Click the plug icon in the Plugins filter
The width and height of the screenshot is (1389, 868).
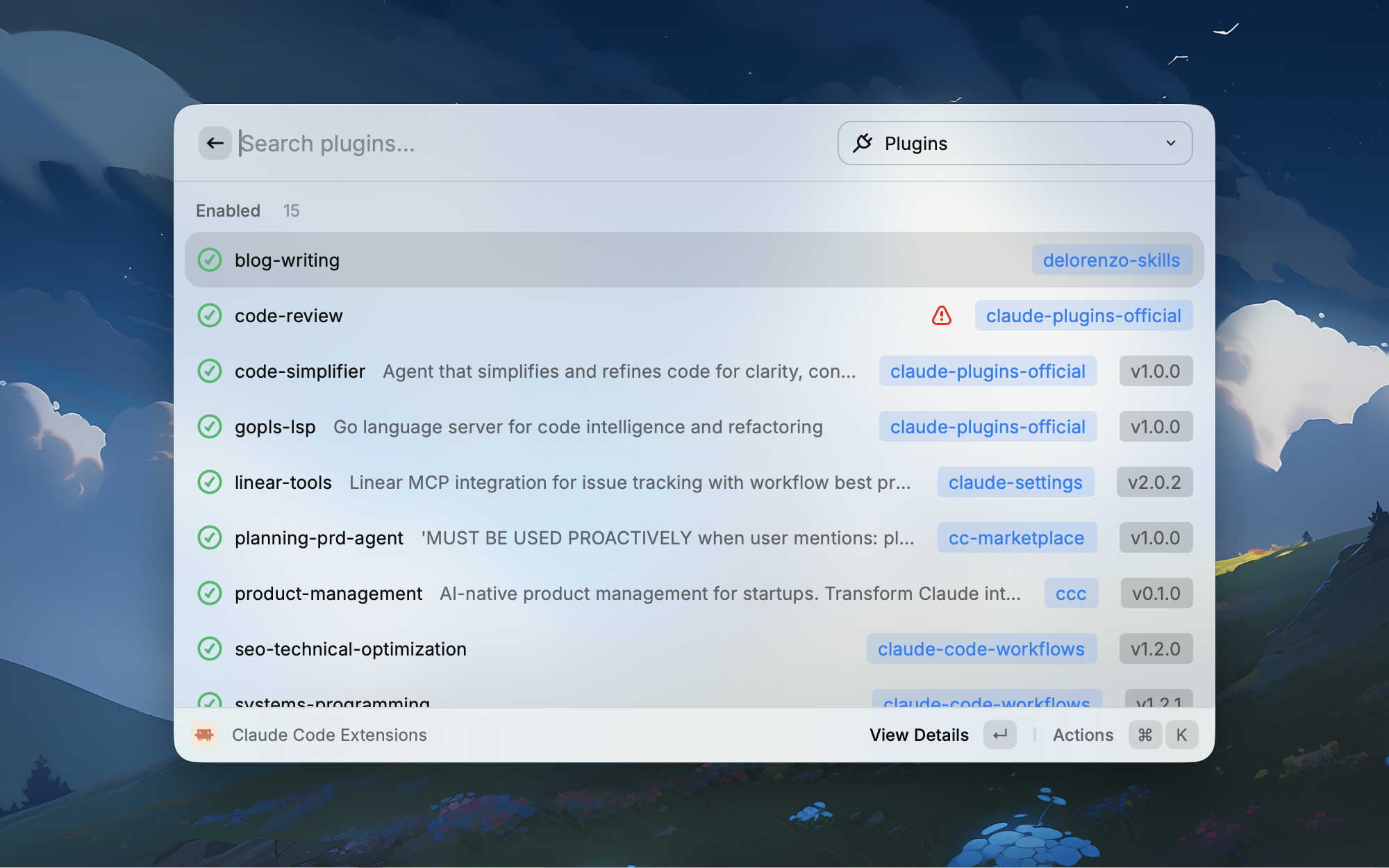(863, 143)
